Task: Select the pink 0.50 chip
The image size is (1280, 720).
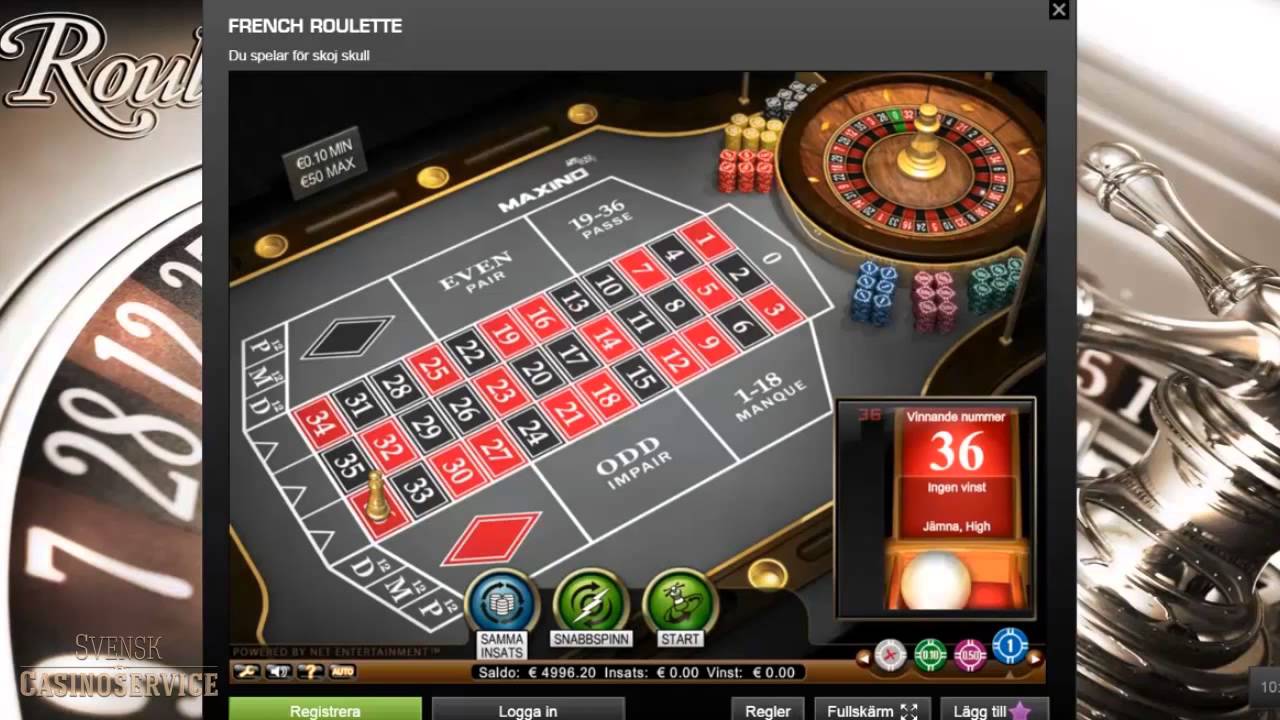Action: (970, 654)
